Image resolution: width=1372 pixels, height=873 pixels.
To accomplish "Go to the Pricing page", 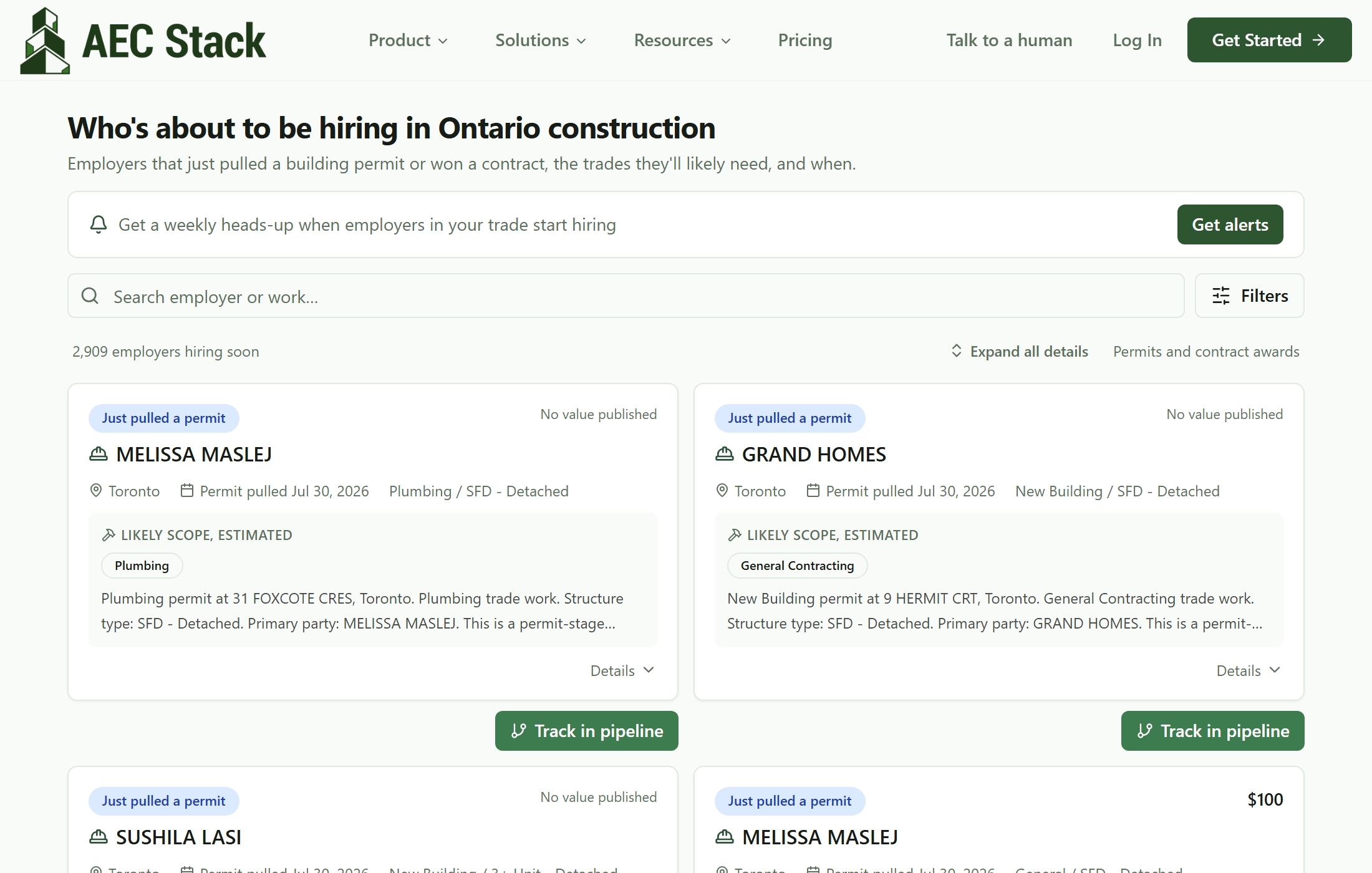I will [805, 41].
